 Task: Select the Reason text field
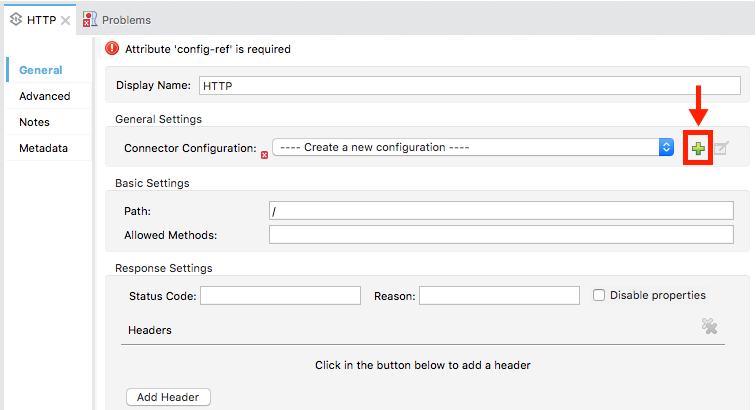499,295
